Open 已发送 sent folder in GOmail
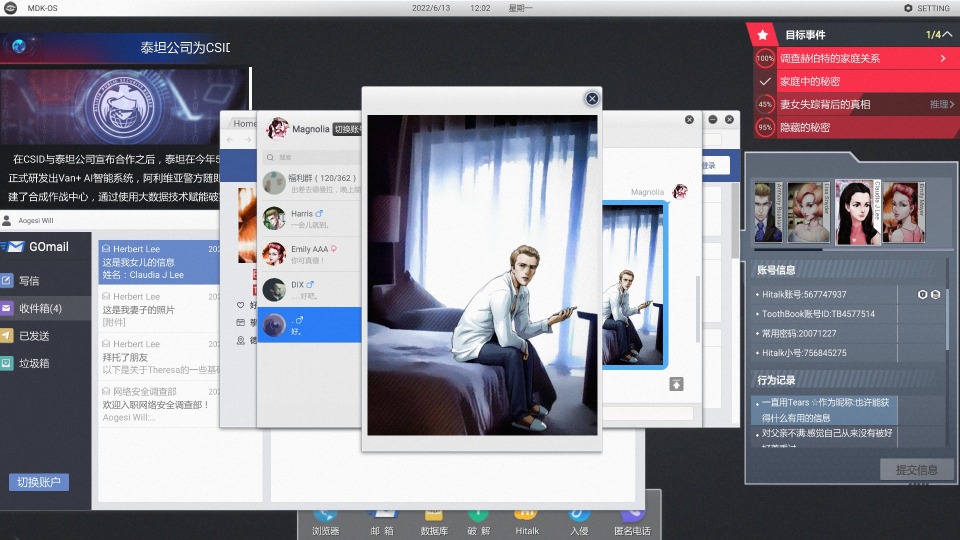This screenshot has height=540, width=960. point(45,336)
